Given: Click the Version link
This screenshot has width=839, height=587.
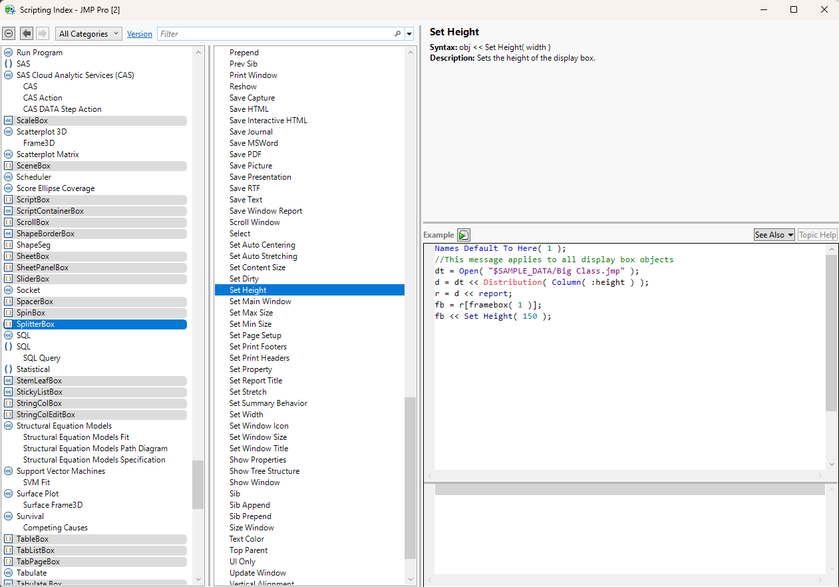Looking at the screenshot, I should 140,34.
